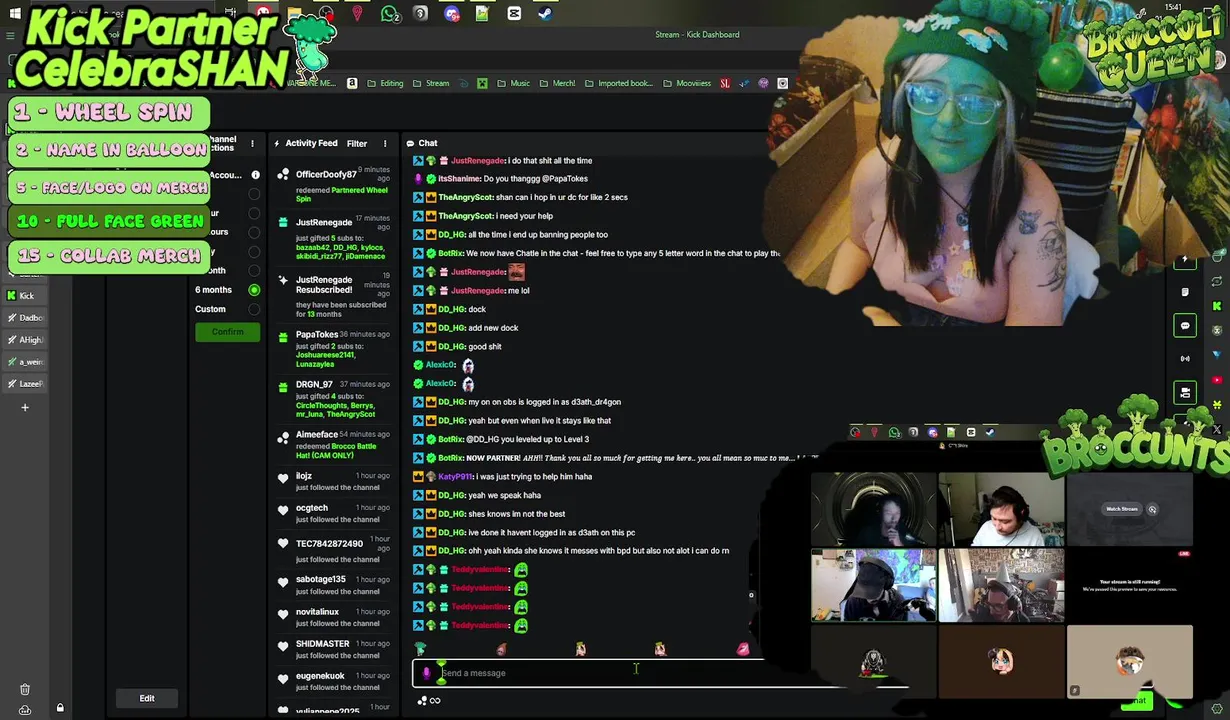
Task: Add a new item with the plus icon
Action: point(25,407)
